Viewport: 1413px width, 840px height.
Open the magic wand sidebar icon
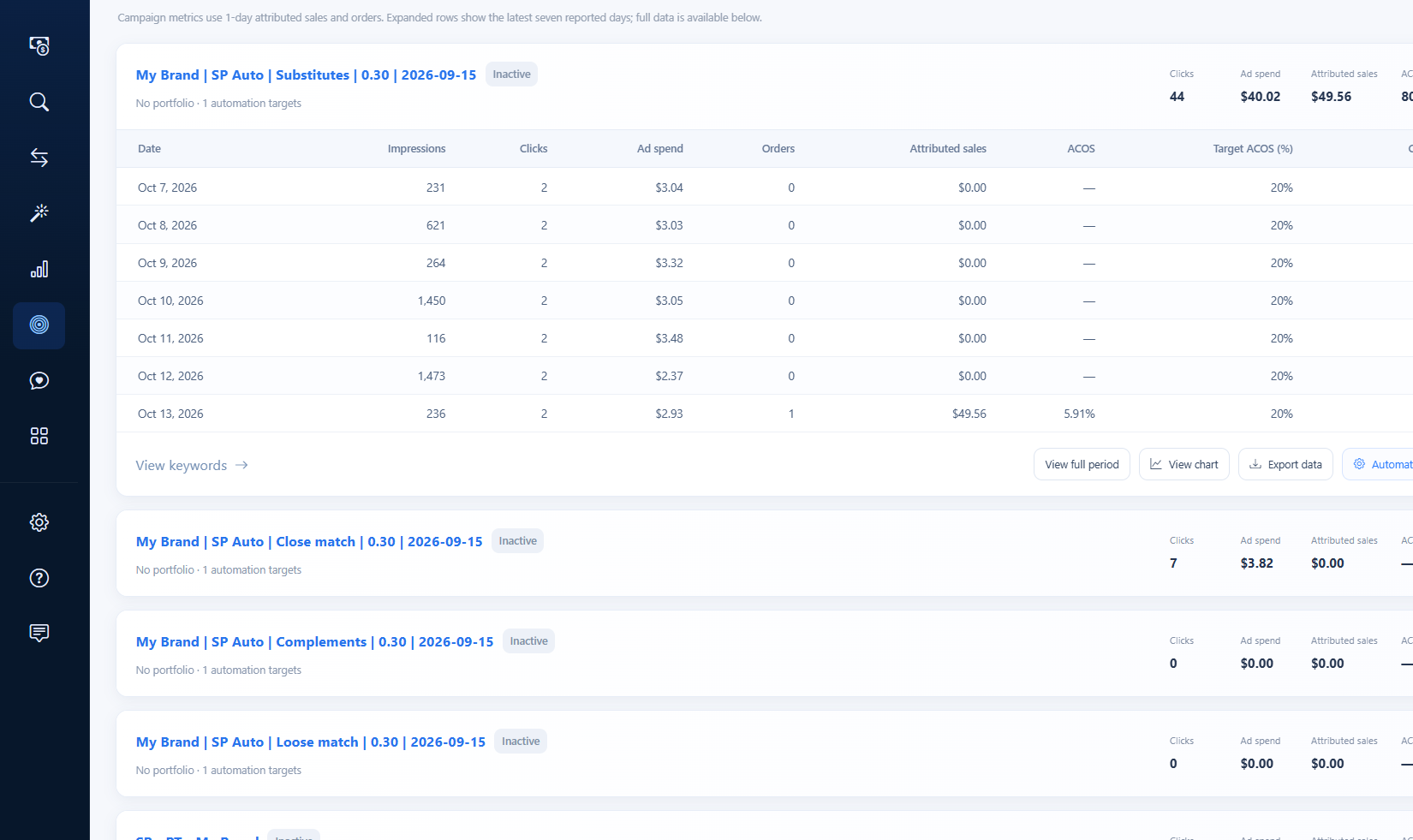(39, 213)
